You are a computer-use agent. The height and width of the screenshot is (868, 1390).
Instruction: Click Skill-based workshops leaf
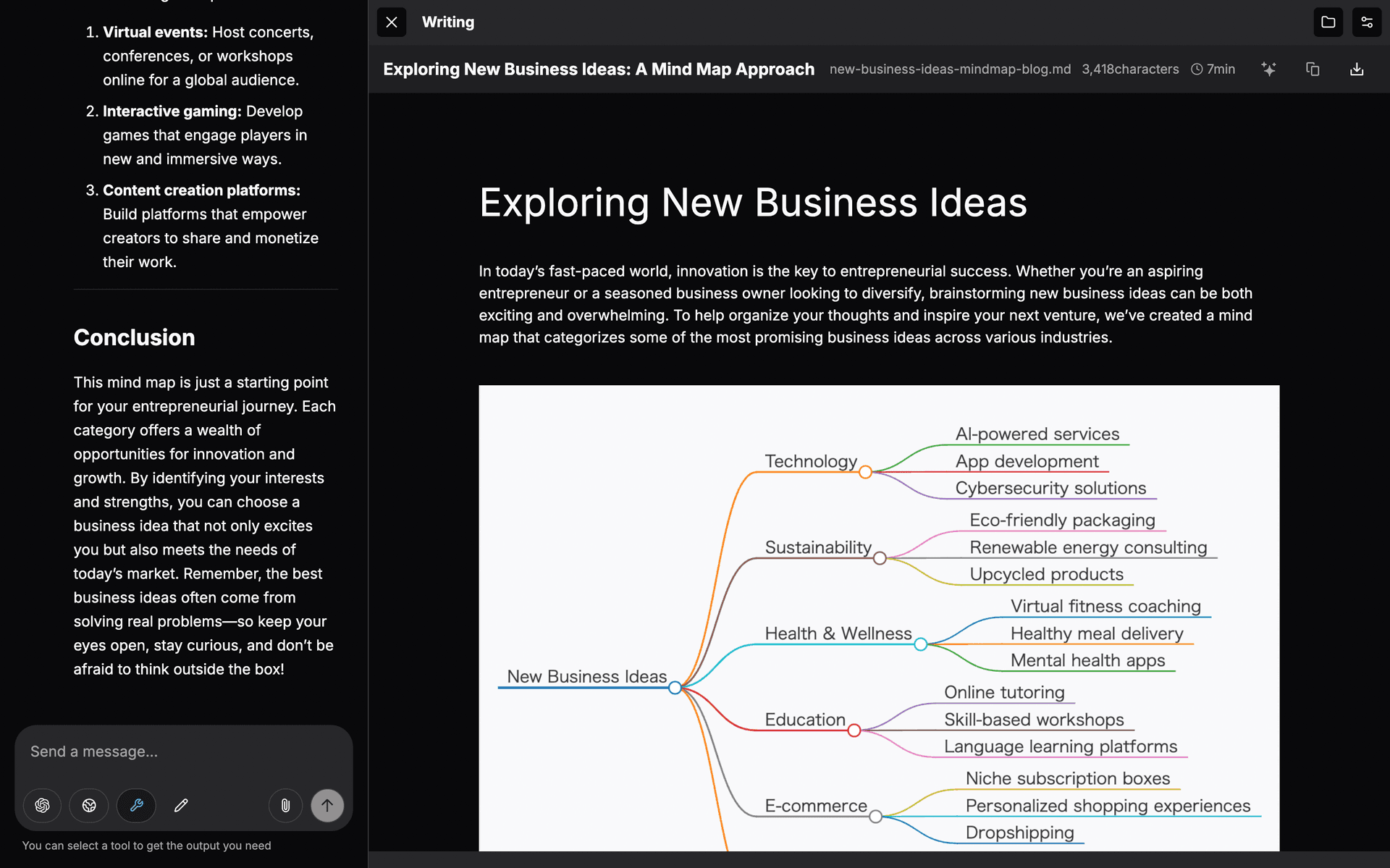1034,720
